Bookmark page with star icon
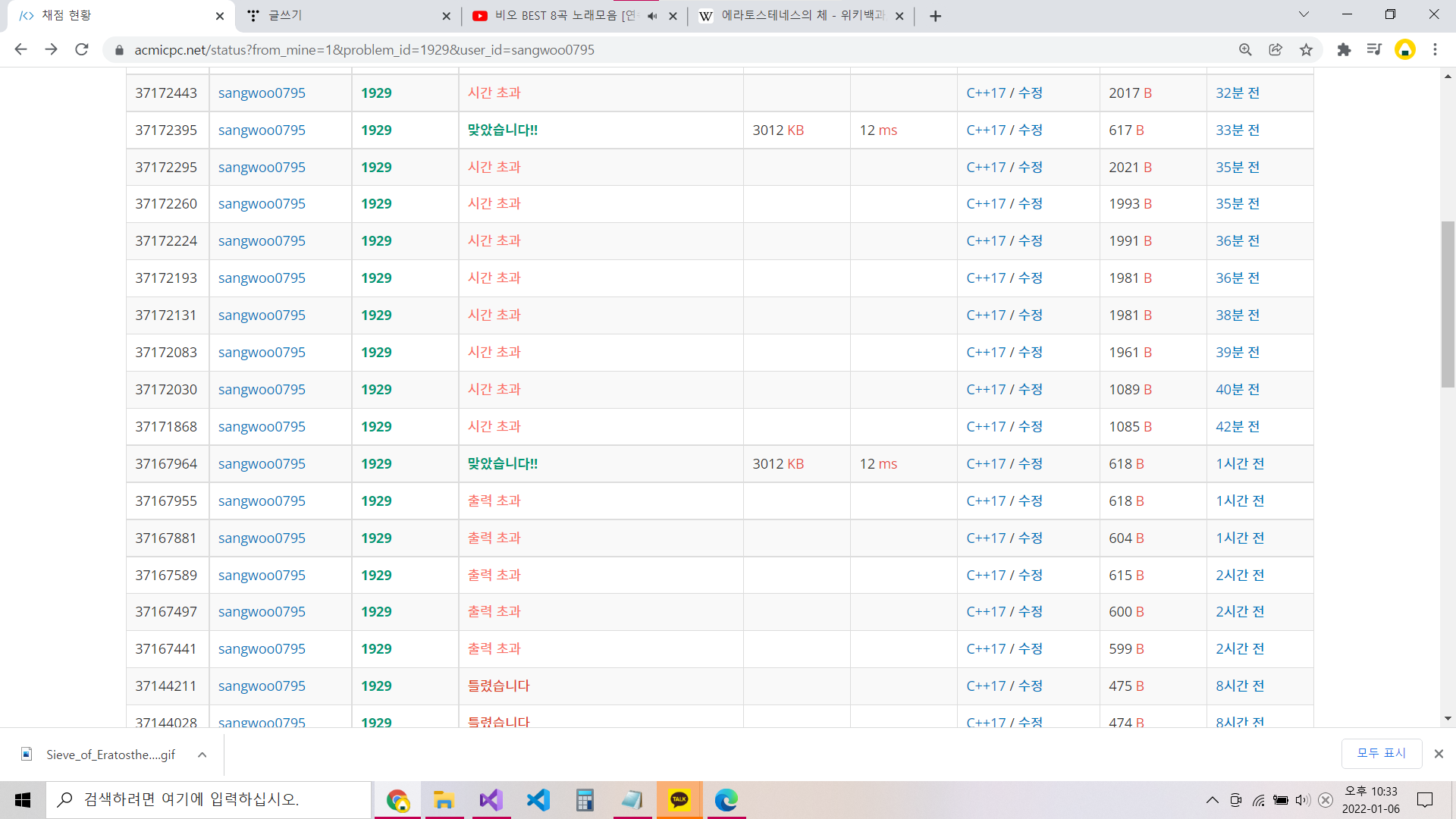The height and width of the screenshot is (819, 1456). pyautogui.click(x=1306, y=50)
